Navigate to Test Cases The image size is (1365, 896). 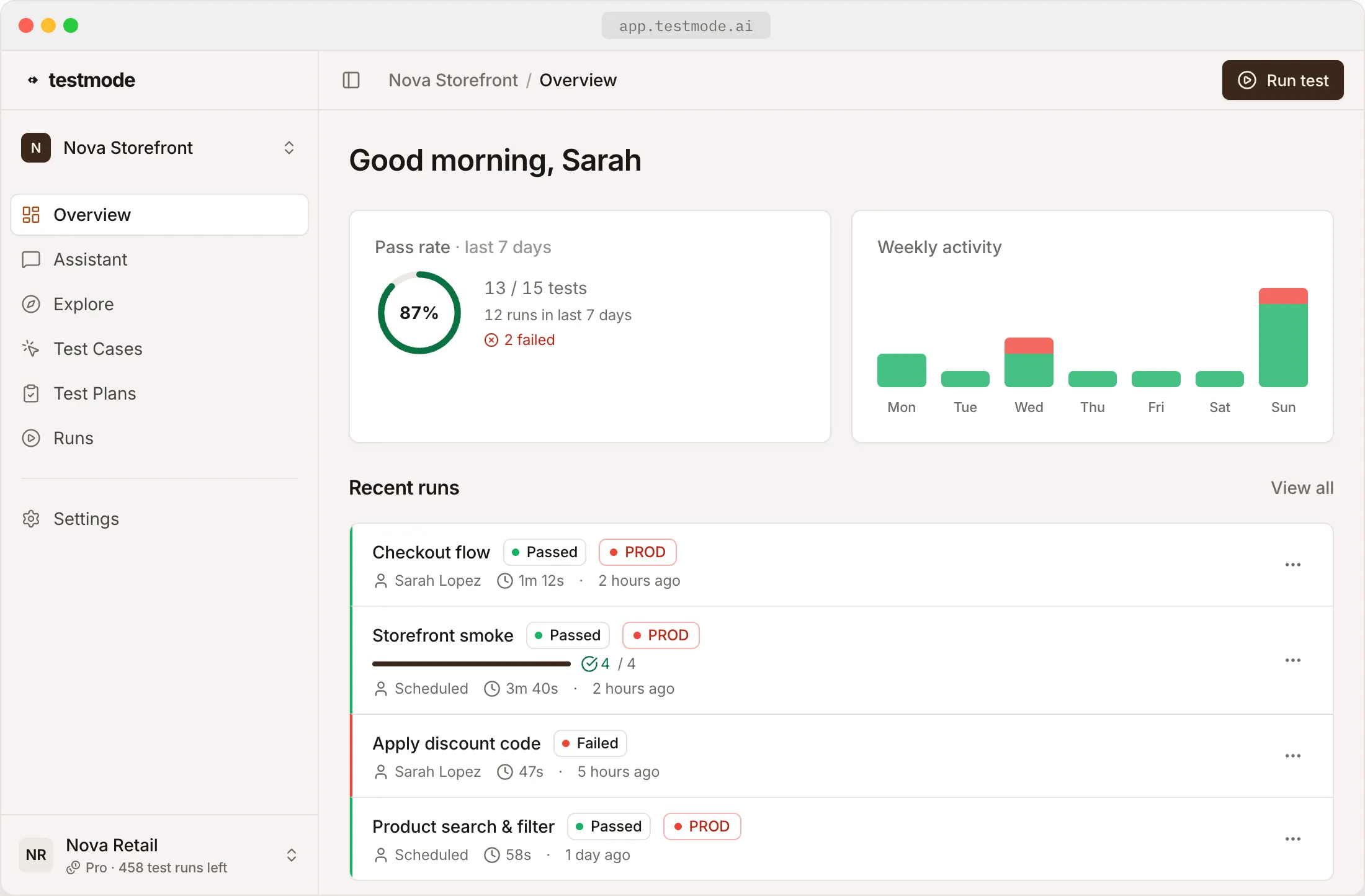(x=159, y=349)
